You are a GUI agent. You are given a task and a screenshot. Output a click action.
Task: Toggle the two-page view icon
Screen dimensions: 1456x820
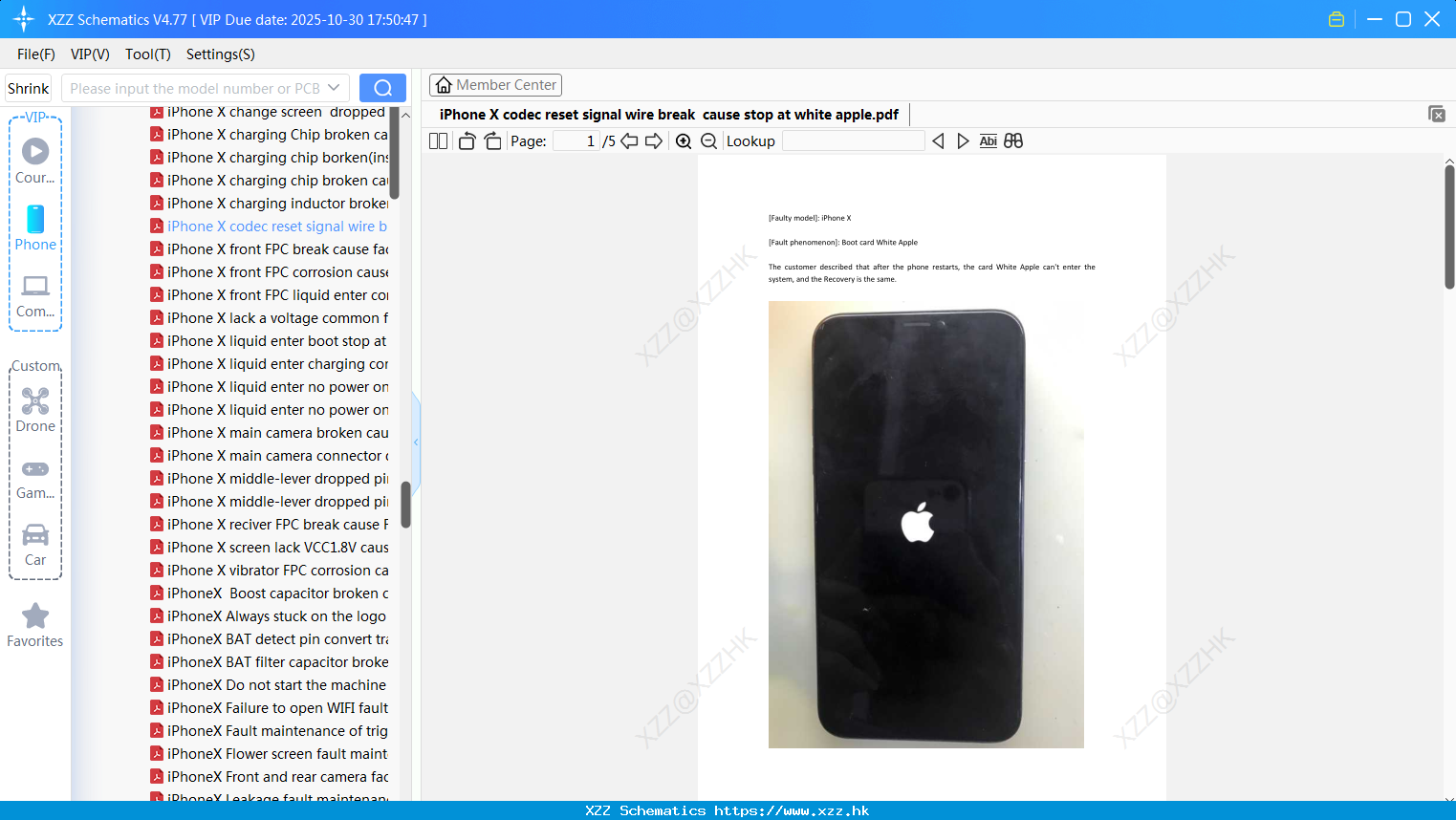pyautogui.click(x=439, y=141)
